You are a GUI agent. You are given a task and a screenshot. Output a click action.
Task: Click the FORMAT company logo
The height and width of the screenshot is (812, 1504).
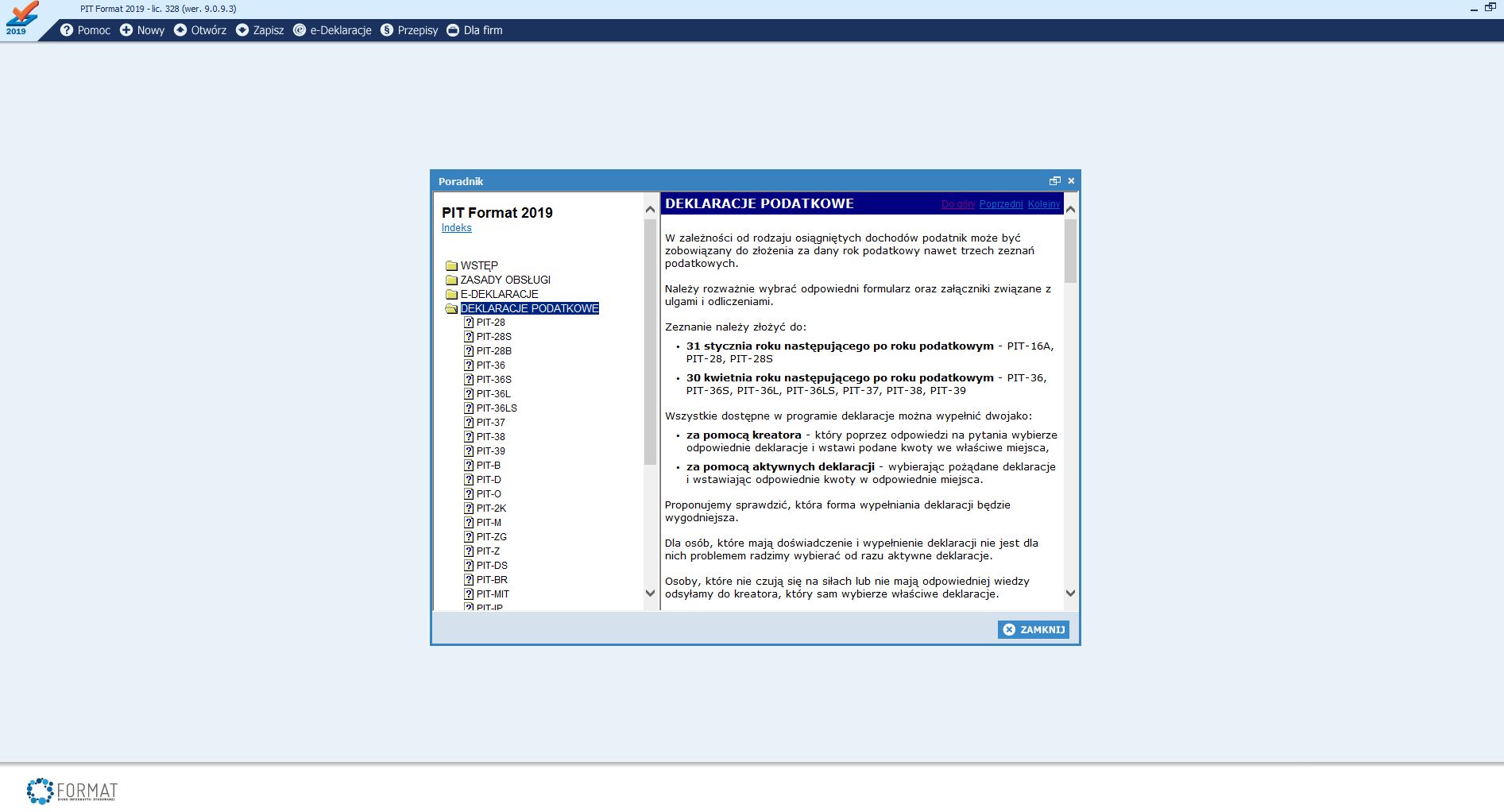coord(72,791)
